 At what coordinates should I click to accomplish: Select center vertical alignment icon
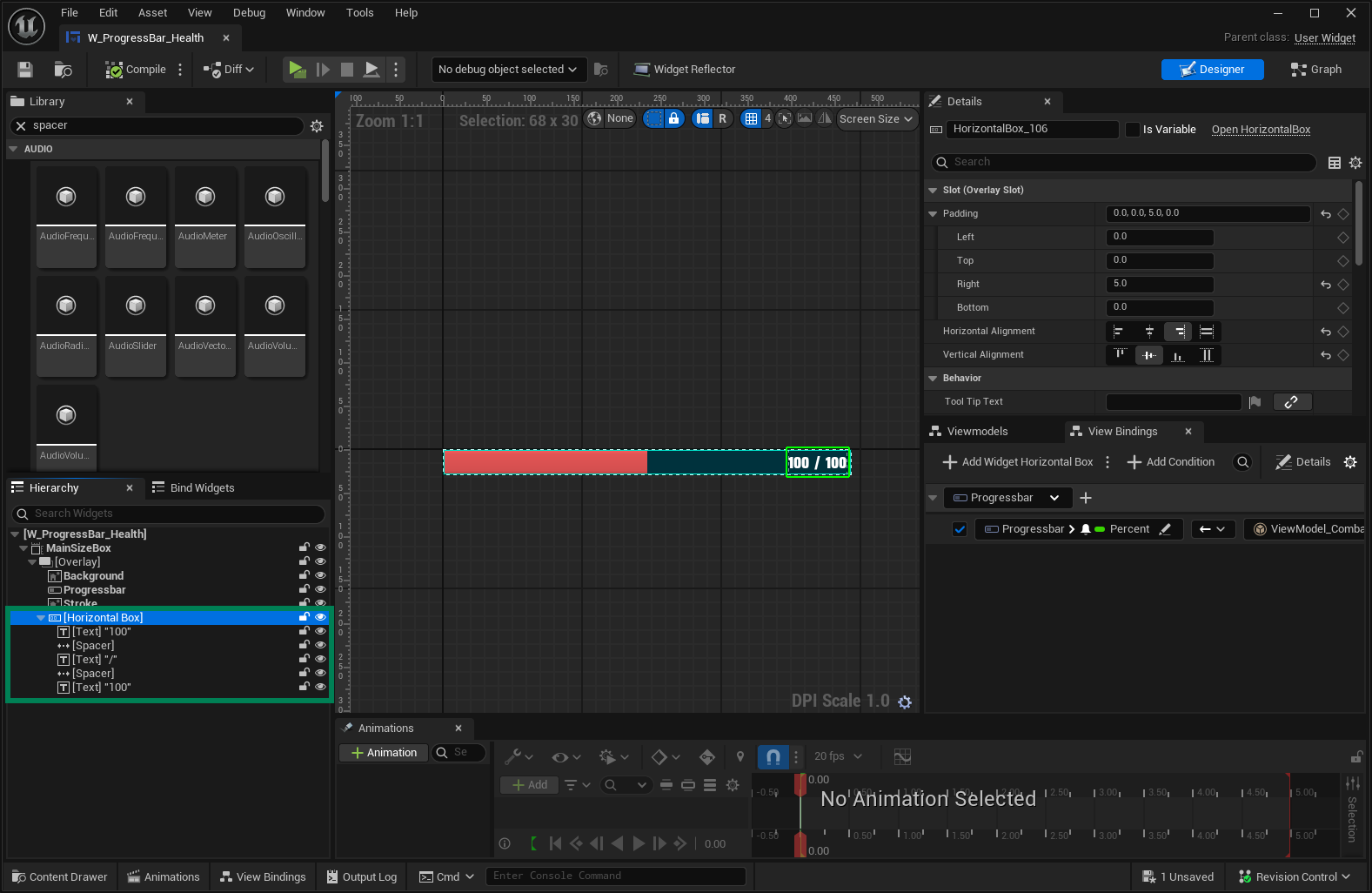click(1149, 355)
